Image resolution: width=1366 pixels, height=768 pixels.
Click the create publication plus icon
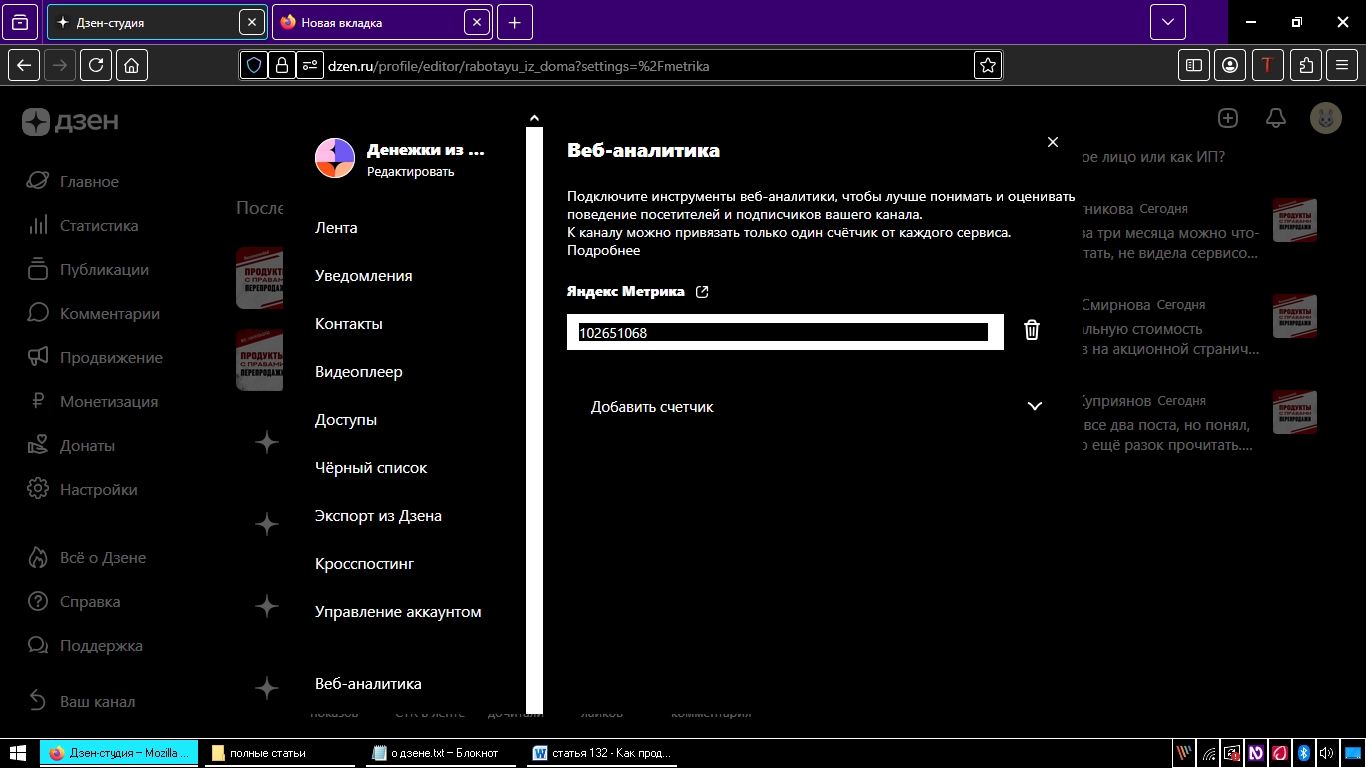click(1228, 118)
